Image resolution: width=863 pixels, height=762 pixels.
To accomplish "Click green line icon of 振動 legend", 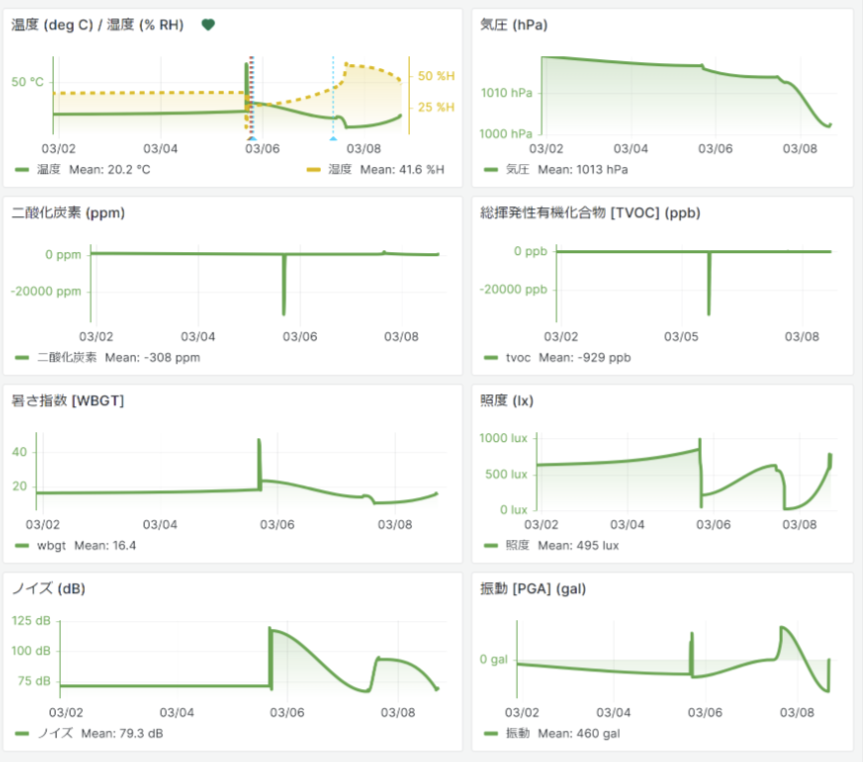I will [x=490, y=733].
